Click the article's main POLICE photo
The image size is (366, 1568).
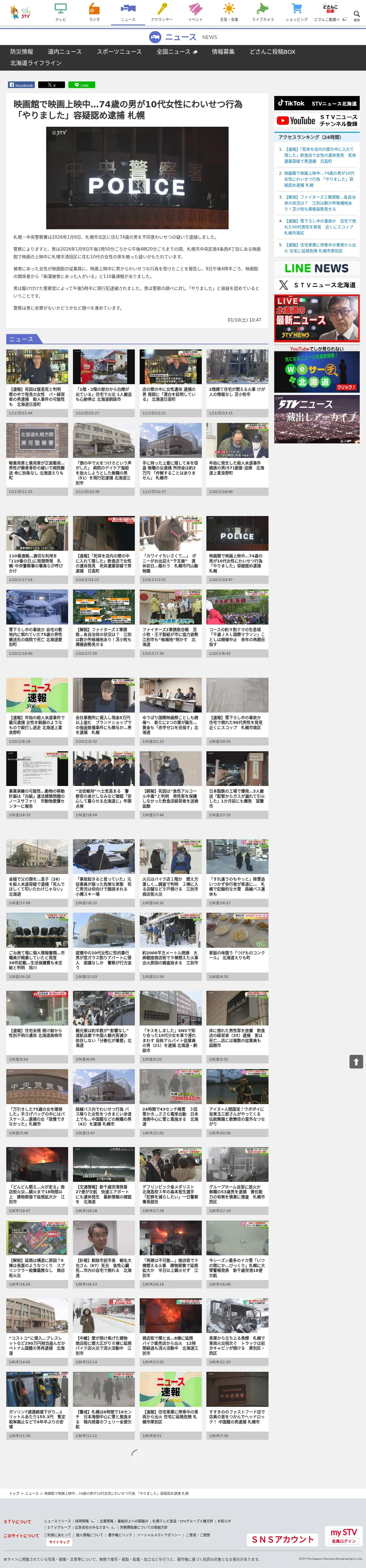click(x=137, y=178)
